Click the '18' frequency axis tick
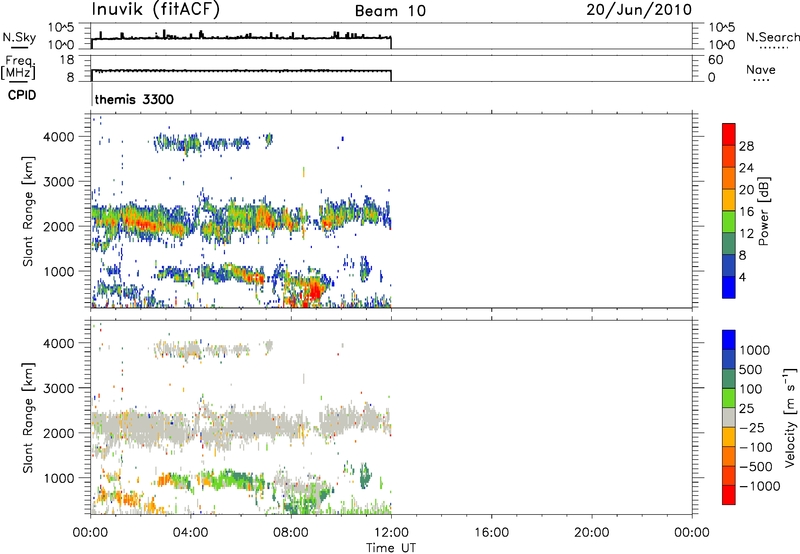Viewport: 800px width, 554px height. [x=66, y=60]
